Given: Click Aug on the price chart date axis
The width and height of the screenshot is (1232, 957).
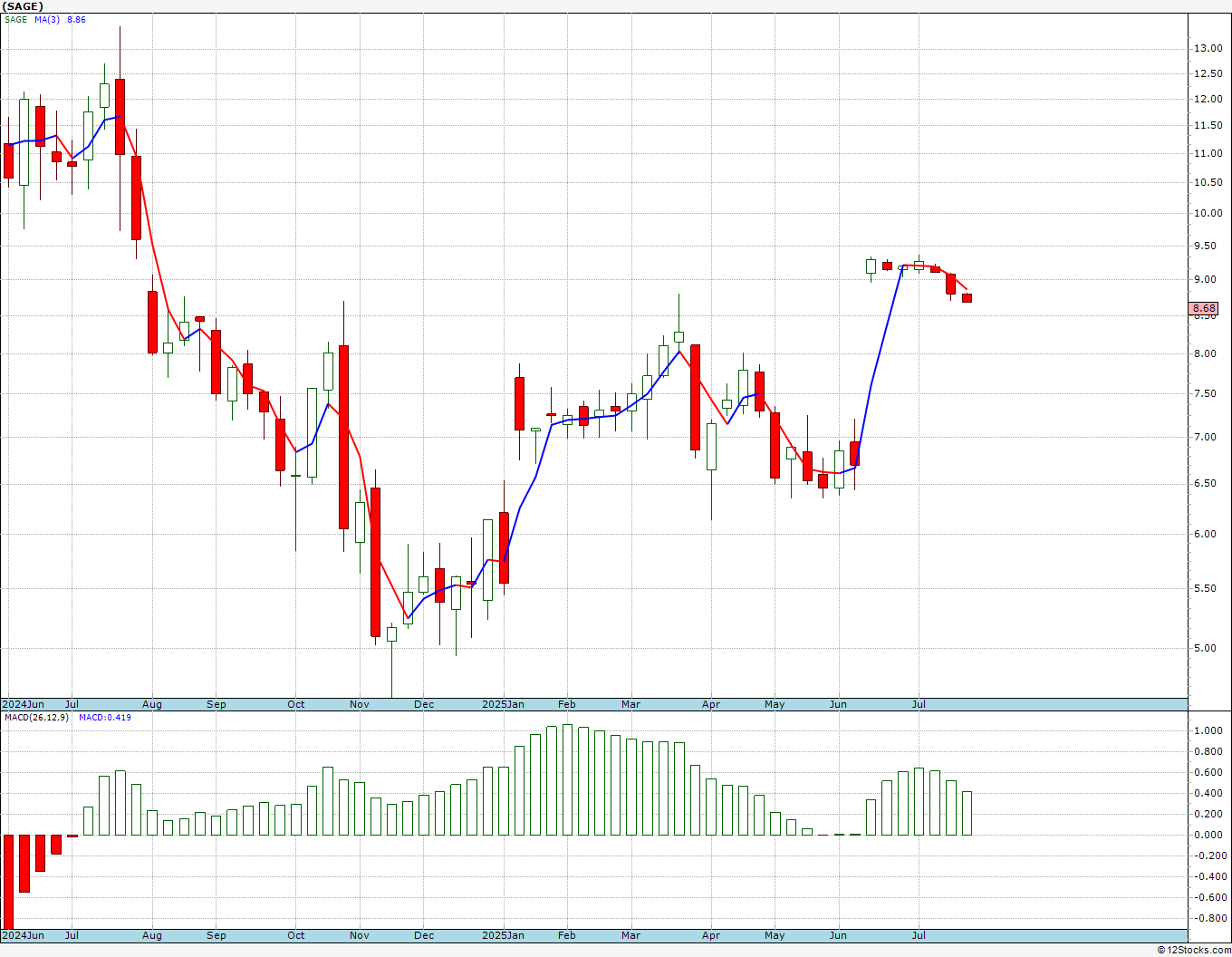Looking at the screenshot, I should (x=152, y=704).
